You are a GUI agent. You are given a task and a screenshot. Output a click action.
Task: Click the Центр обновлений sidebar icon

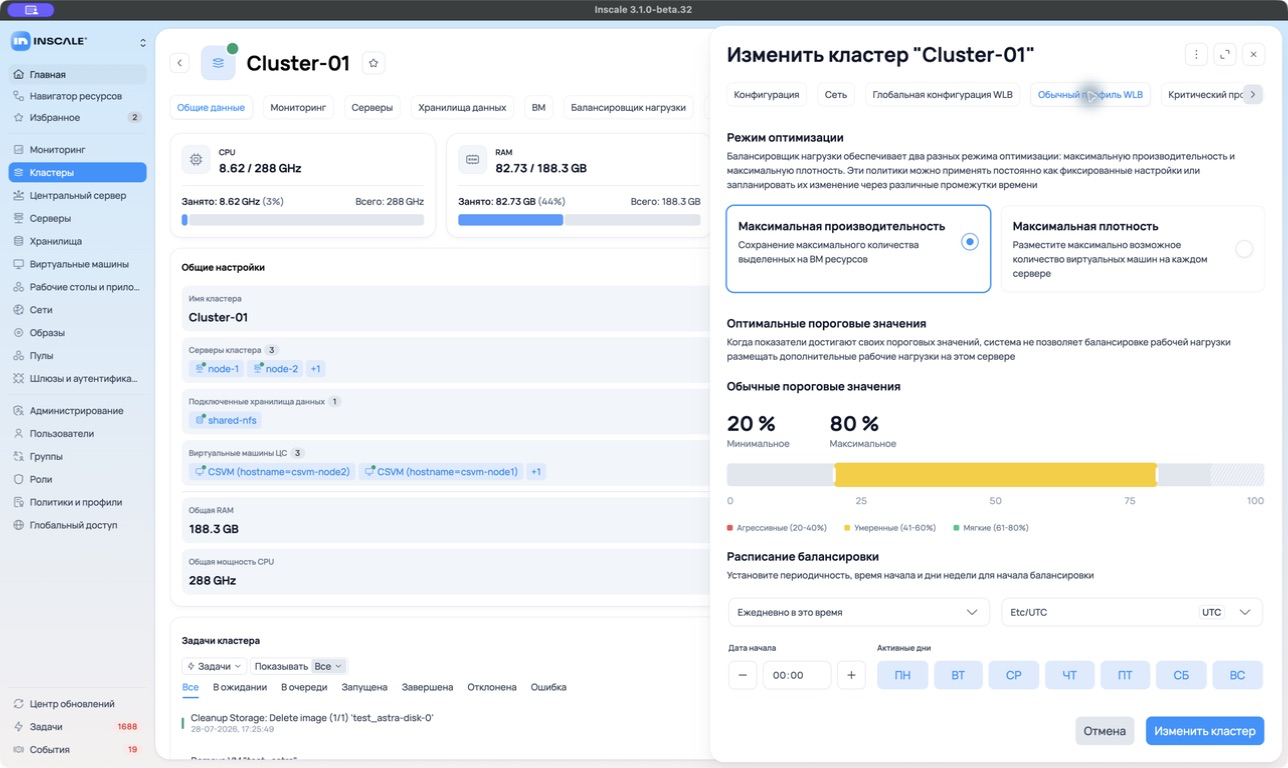click(19, 704)
